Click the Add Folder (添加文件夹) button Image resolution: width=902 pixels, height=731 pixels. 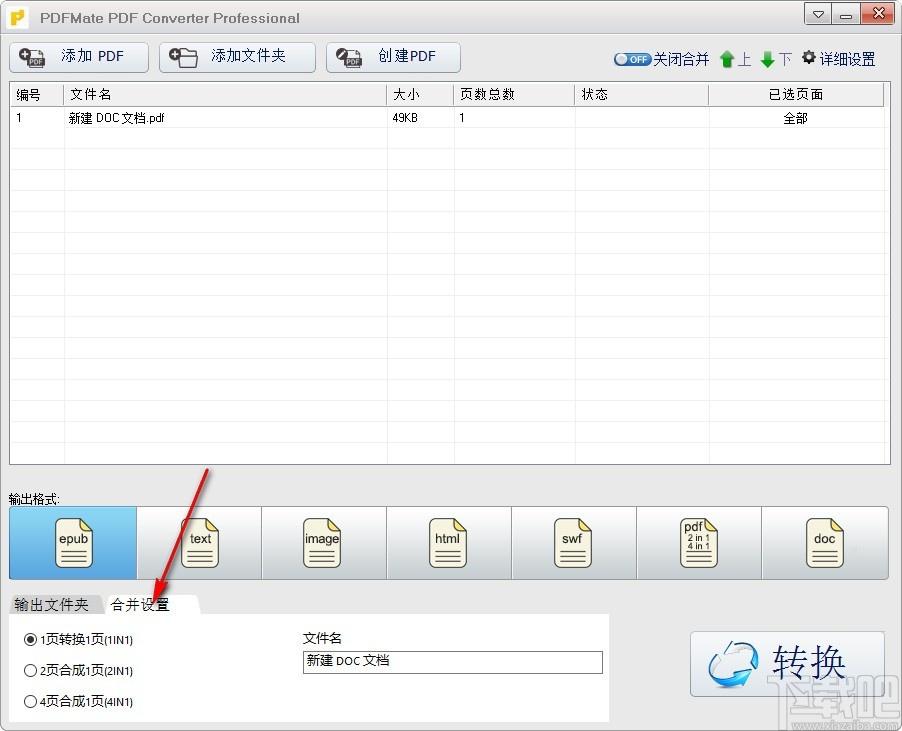(x=237, y=58)
